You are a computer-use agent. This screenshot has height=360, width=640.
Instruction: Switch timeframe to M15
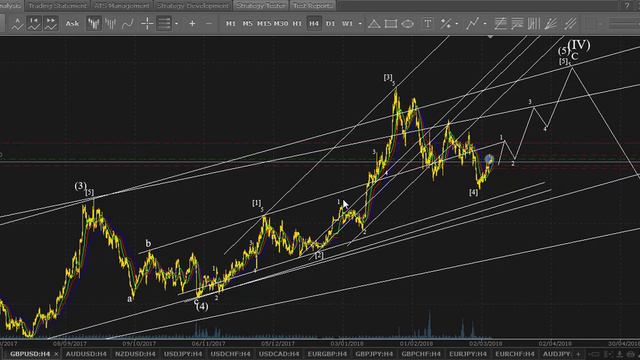[x=264, y=24]
